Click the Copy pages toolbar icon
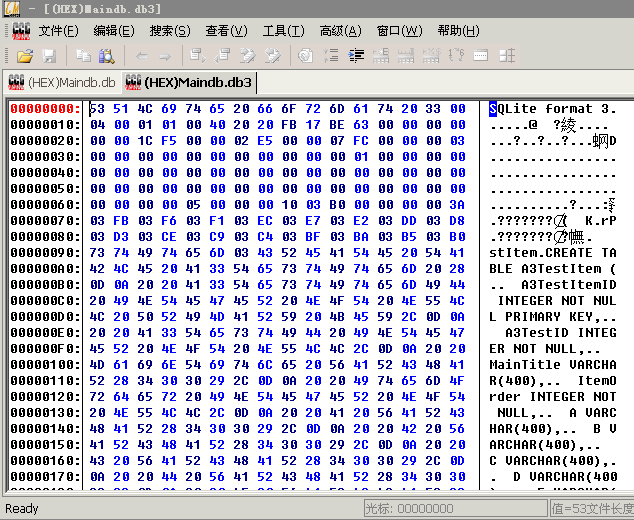634x520 pixels. coord(83,56)
